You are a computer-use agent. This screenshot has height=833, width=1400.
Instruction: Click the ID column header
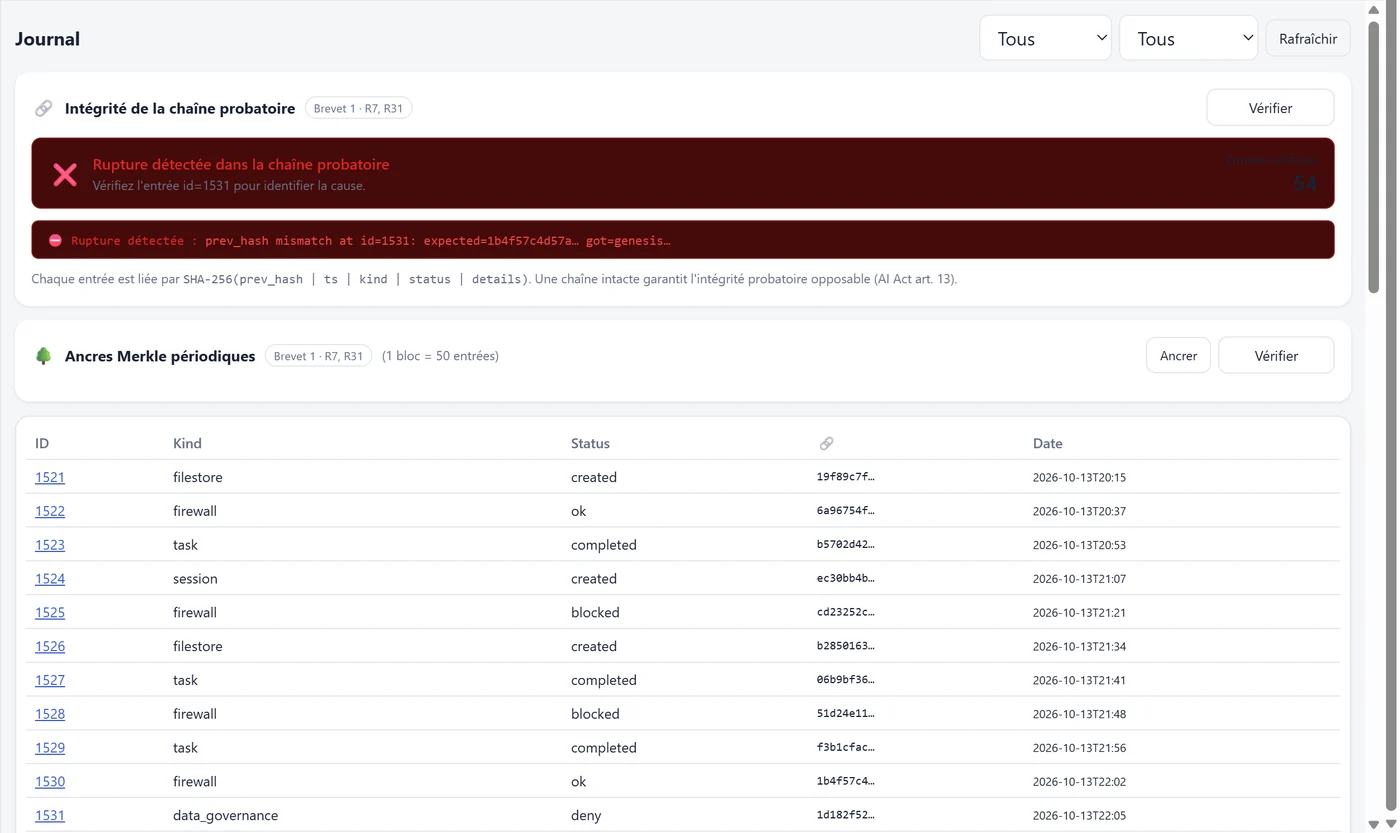tap(42, 443)
